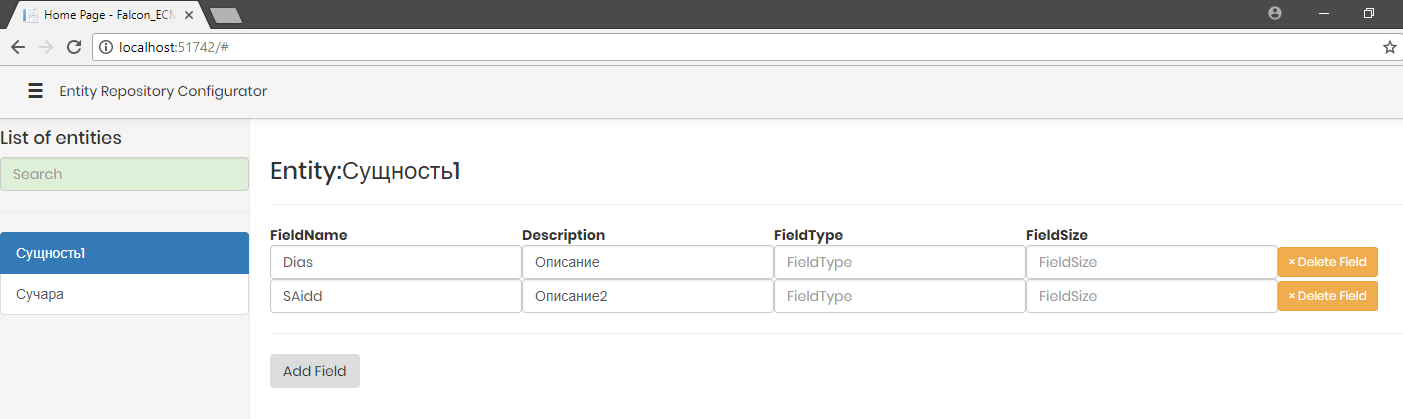The width and height of the screenshot is (1403, 419).
Task: Open the Chrome profile icon
Action: pos(1274,14)
